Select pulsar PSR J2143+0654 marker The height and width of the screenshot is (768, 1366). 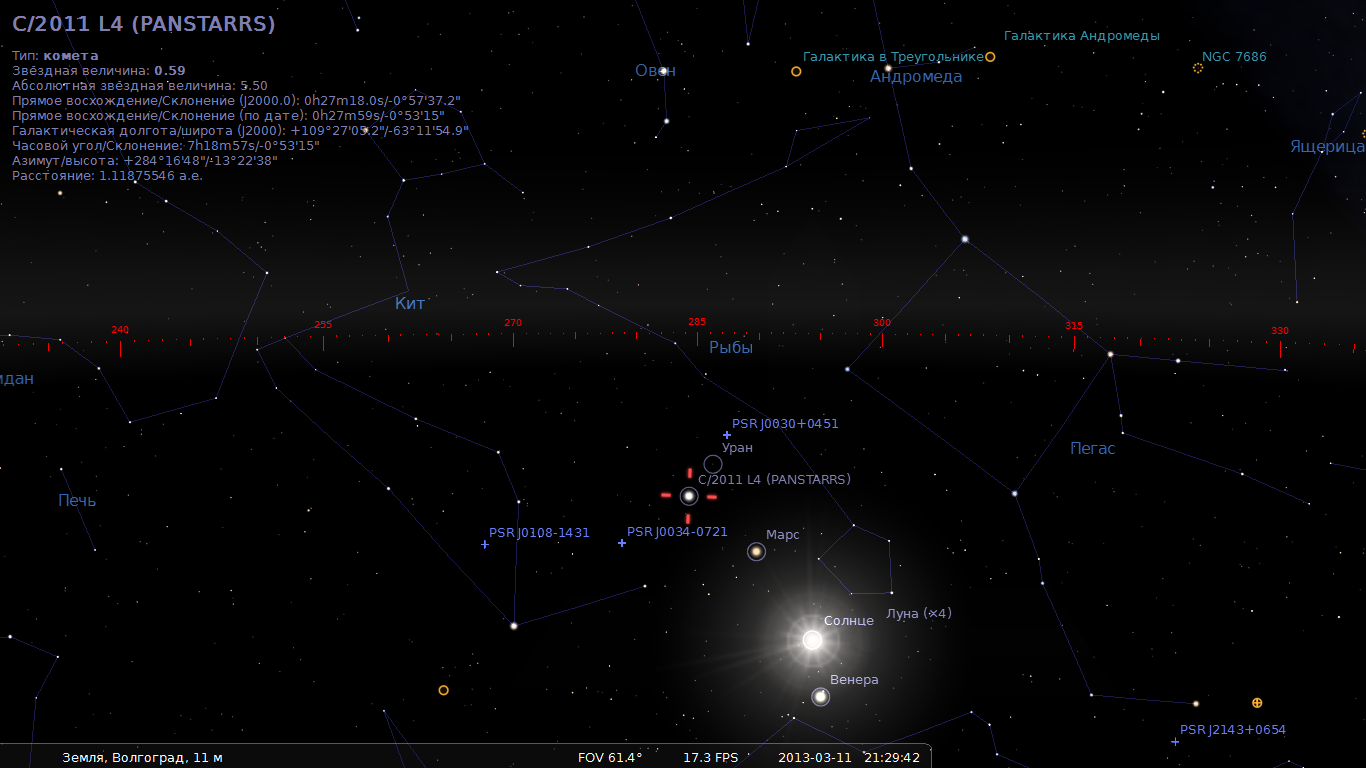tap(1175, 742)
